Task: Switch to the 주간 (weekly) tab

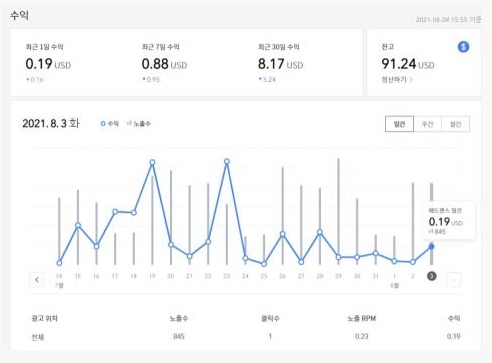Action: pyautogui.click(x=427, y=124)
